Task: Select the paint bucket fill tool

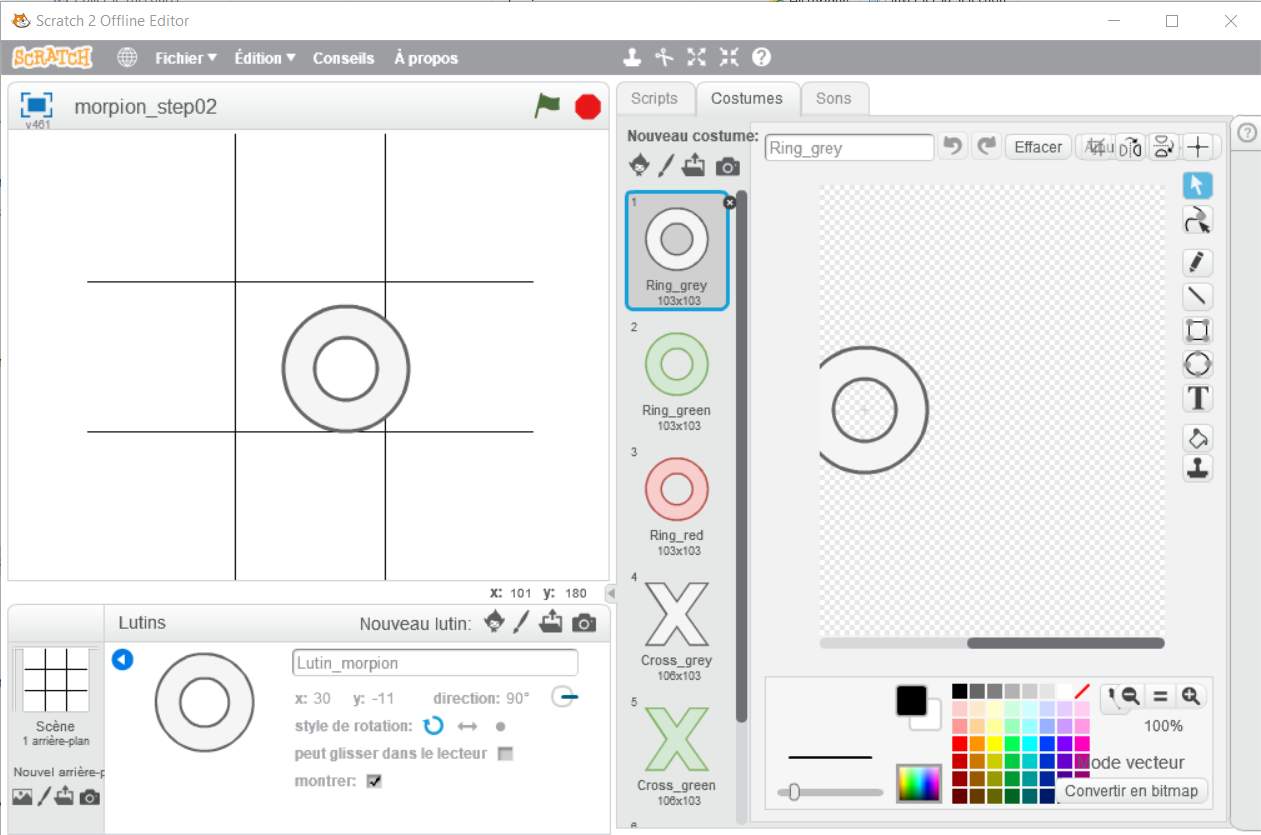Action: [x=1197, y=437]
